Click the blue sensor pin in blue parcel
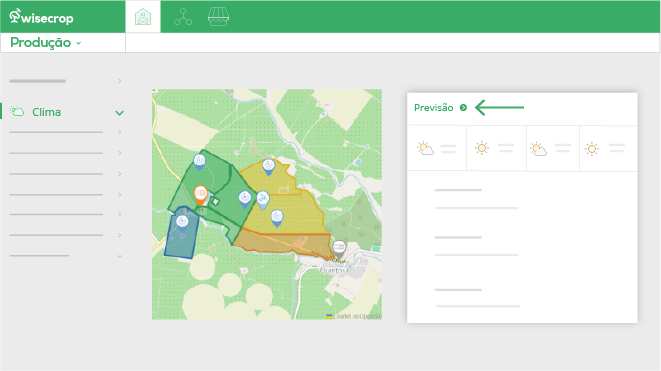The width and height of the screenshot is (661, 371). click(x=182, y=223)
